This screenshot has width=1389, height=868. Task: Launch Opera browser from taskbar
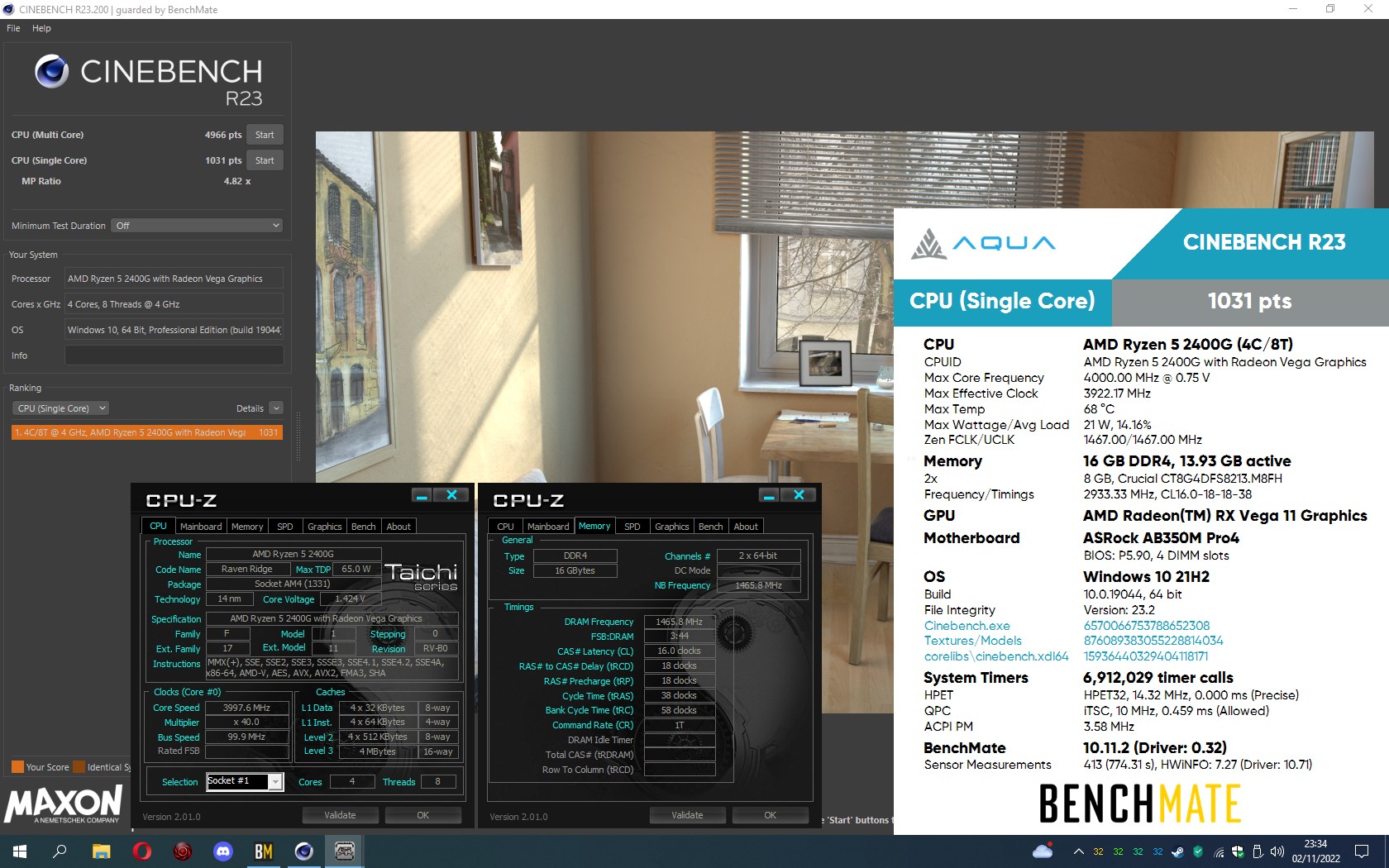tap(141, 851)
